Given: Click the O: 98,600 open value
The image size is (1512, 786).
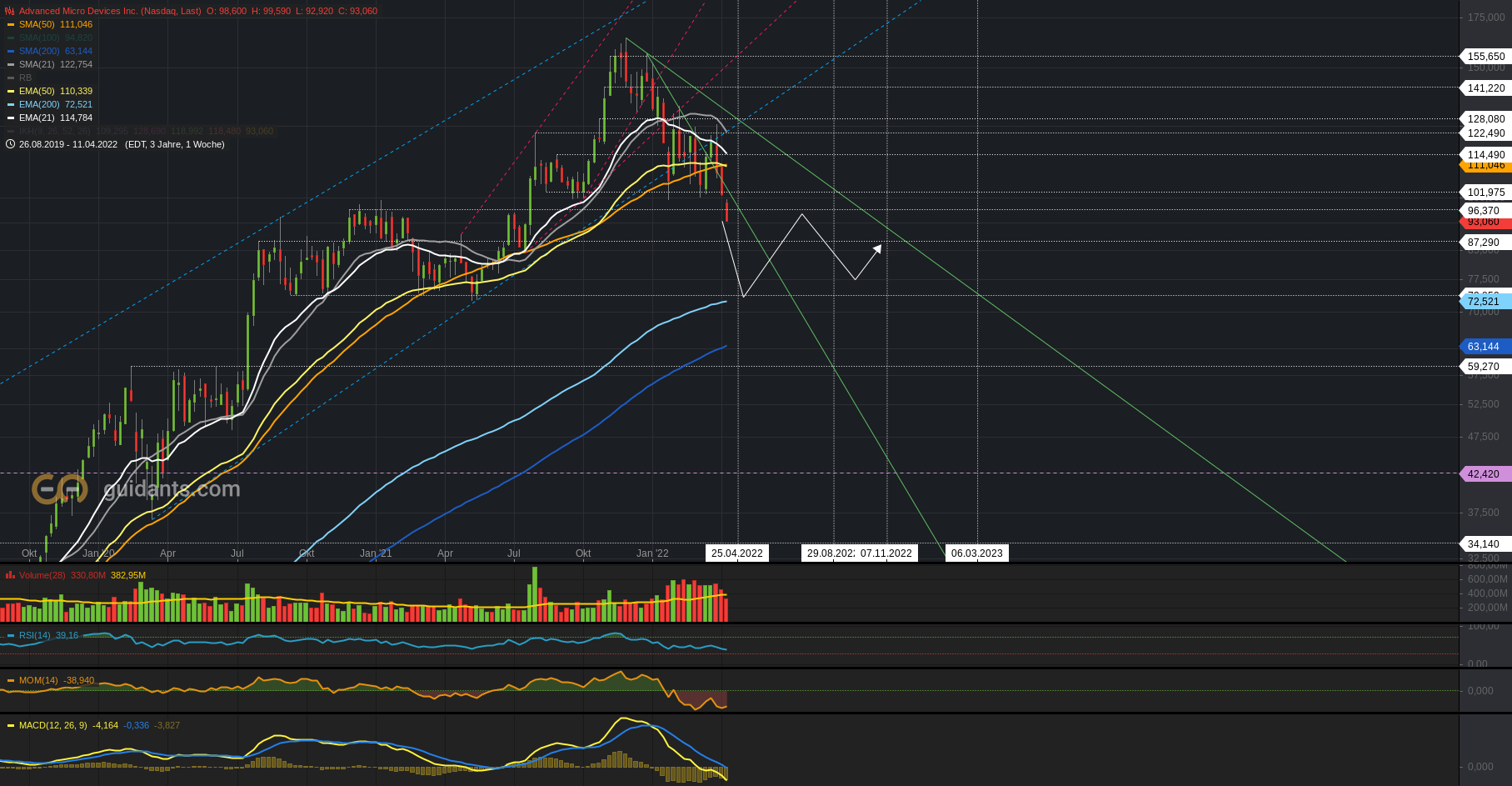Looking at the screenshot, I should pos(227,11).
